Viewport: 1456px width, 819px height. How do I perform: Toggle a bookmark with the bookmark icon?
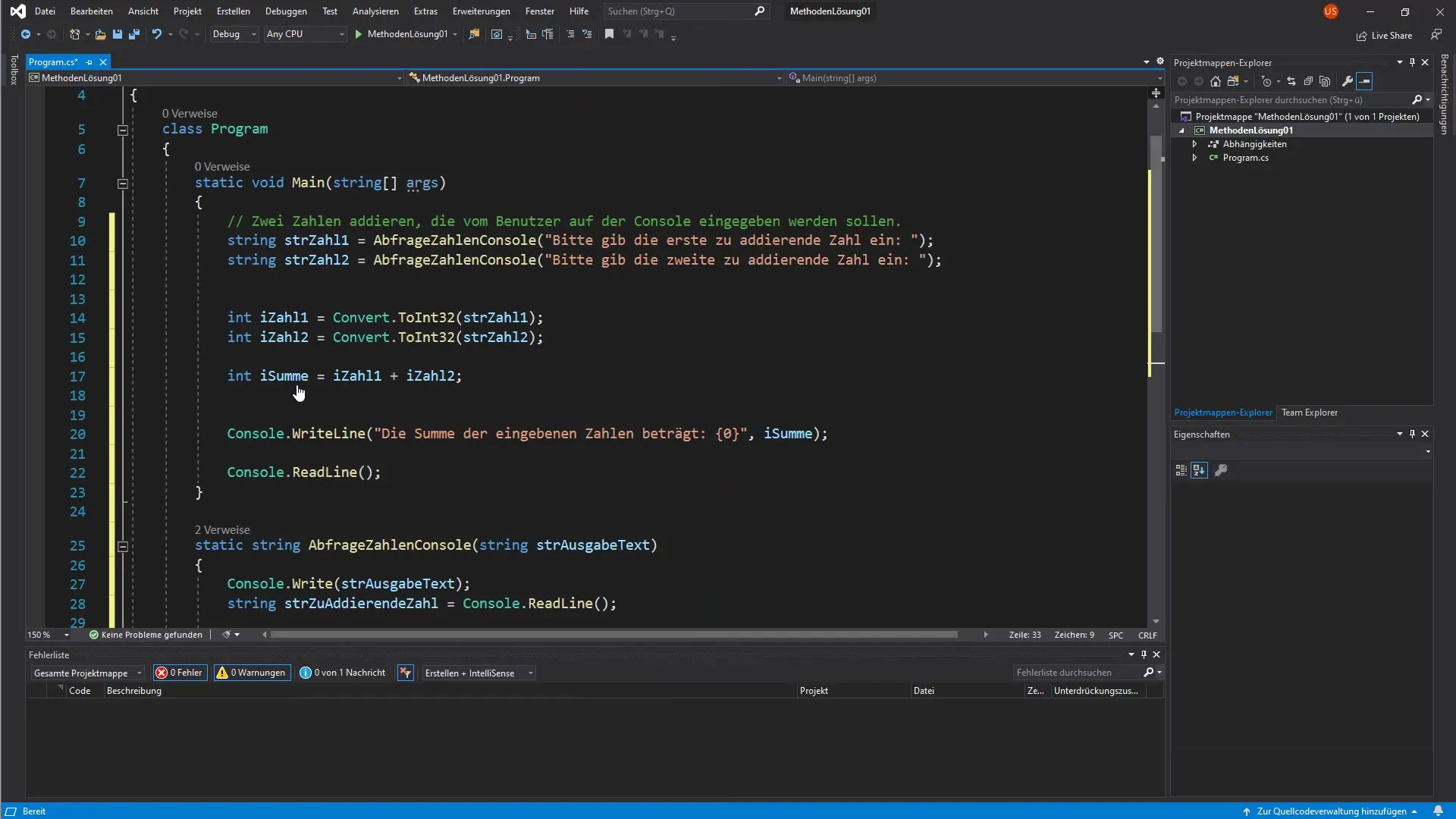click(609, 34)
